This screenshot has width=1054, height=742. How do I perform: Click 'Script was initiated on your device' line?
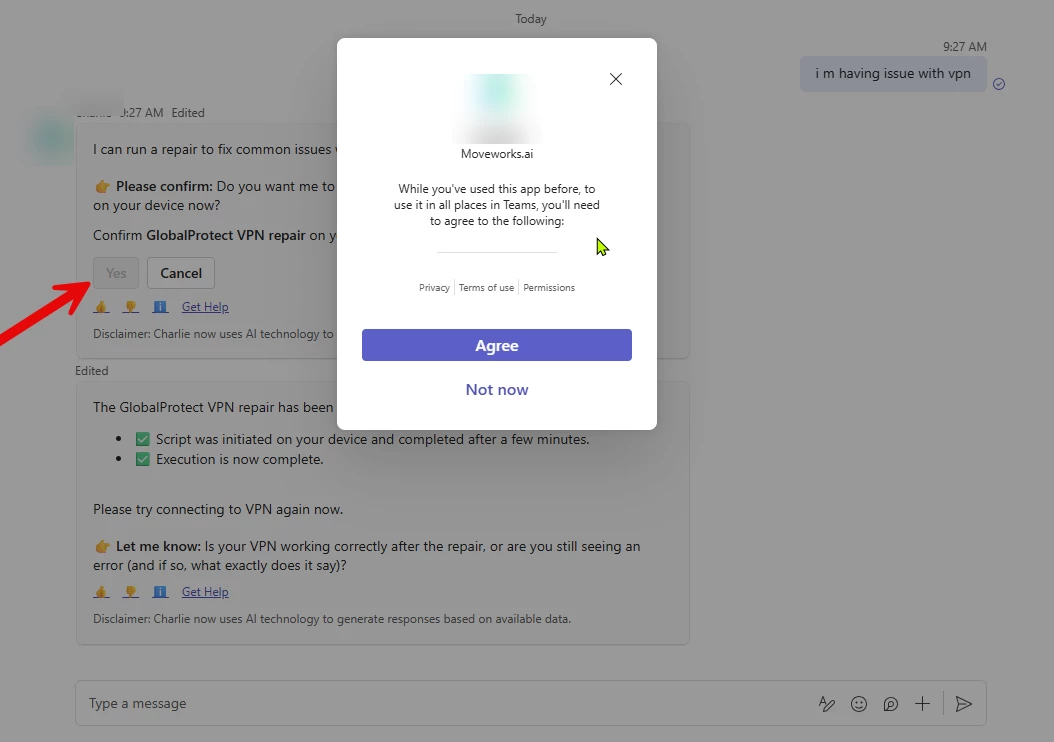(x=372, y=439)
